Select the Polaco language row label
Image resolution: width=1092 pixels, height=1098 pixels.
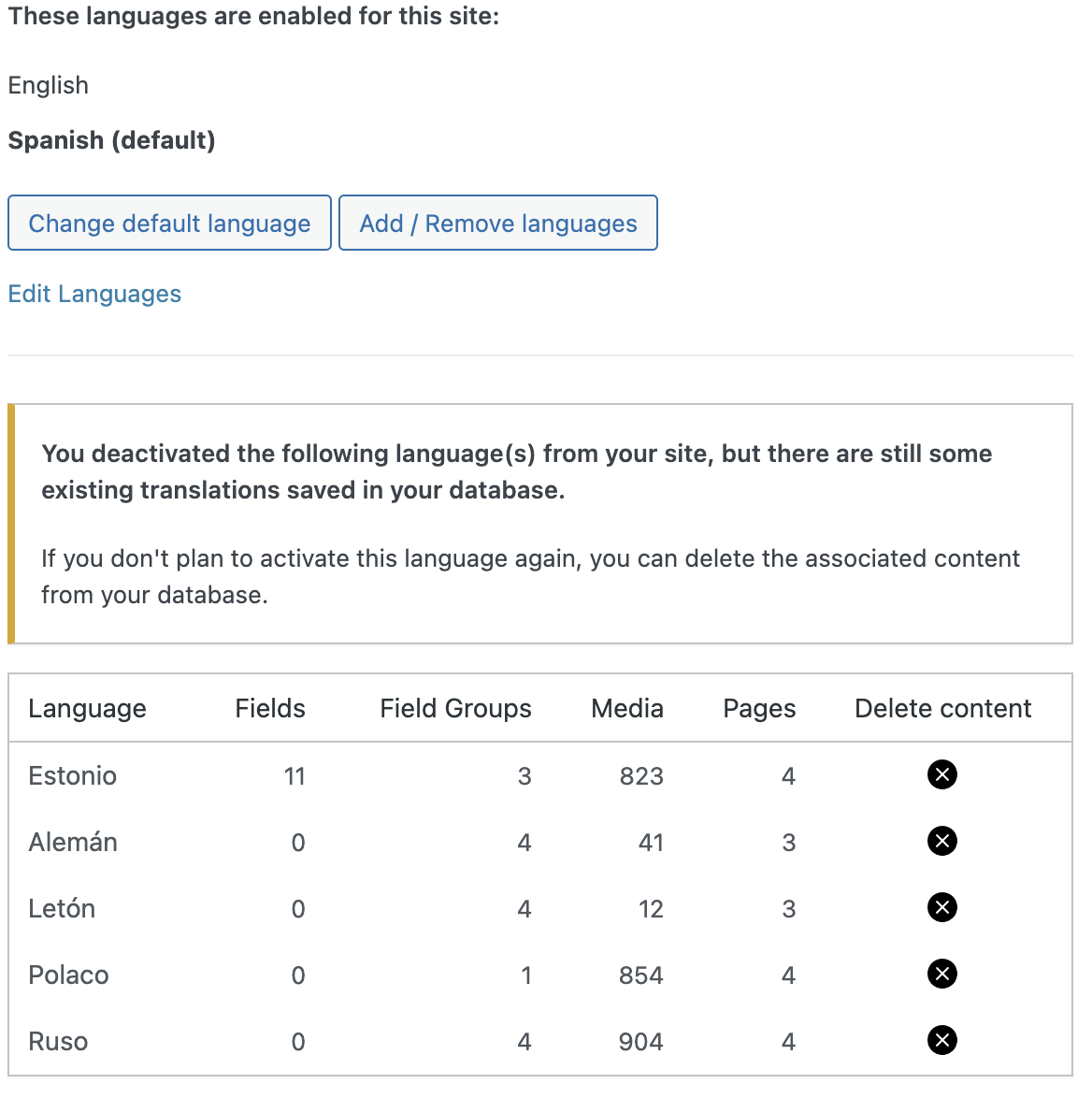pyautogui.click(x=68, y=975)
